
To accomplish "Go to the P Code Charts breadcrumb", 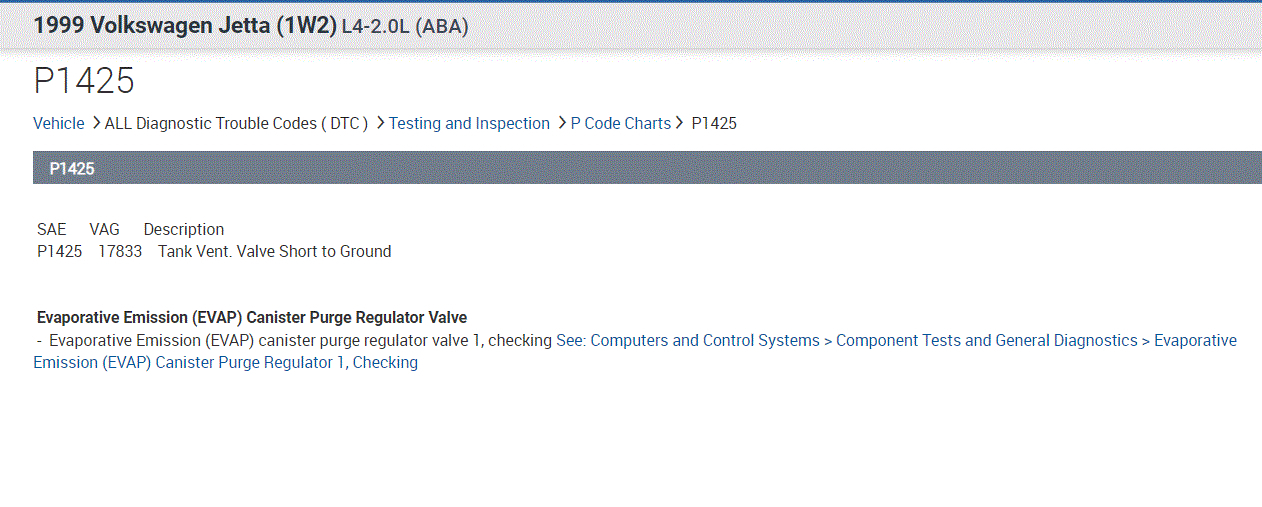I will (x=621, y=123).
